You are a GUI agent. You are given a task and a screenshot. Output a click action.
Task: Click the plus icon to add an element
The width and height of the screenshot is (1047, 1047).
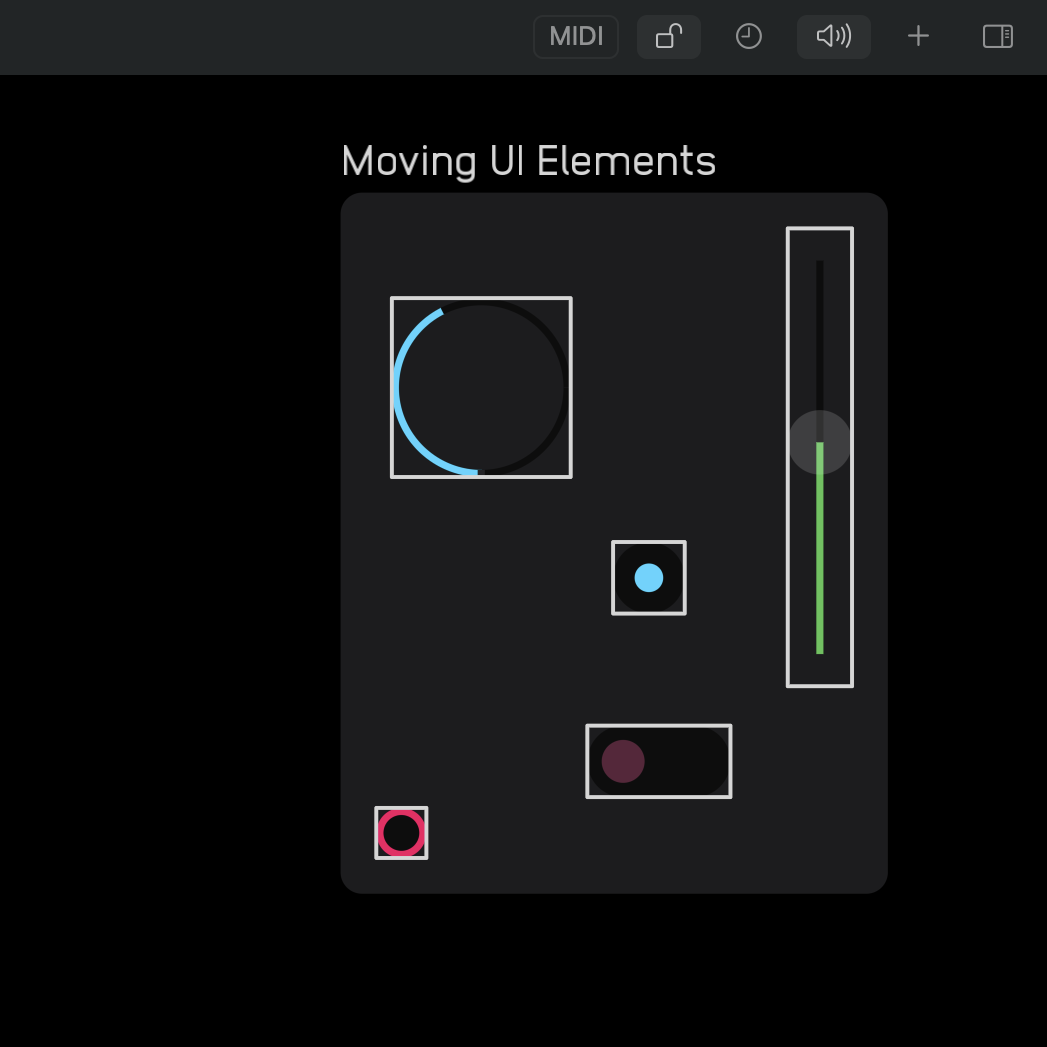click(917, 36)
